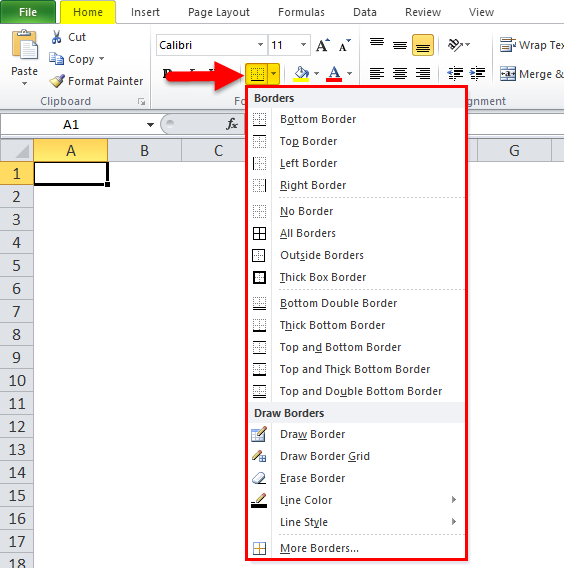Apply Top and Bottom Border
Screen dimensions: 564x568
click(x=357, y=347)
